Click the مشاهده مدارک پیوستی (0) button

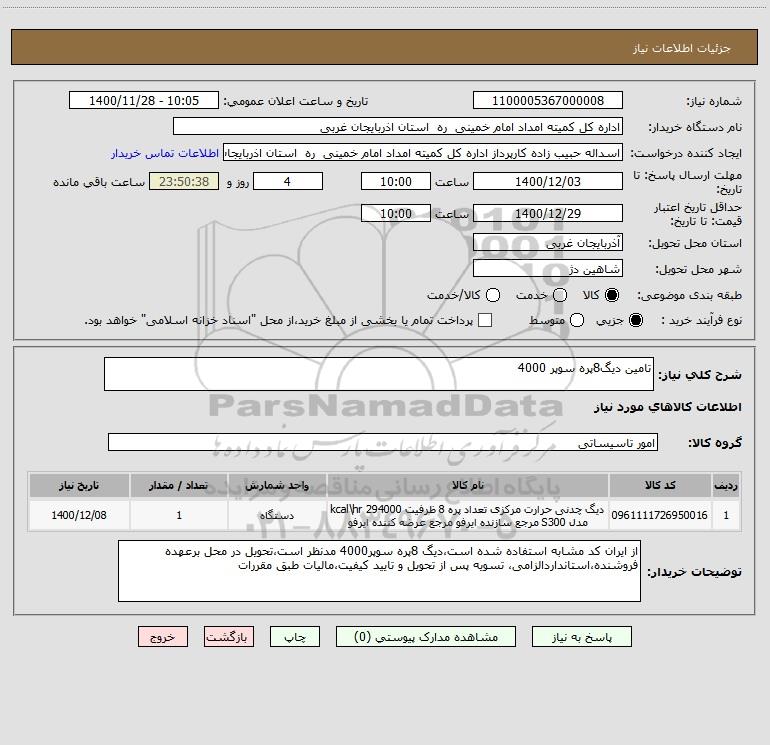(426, 637)
